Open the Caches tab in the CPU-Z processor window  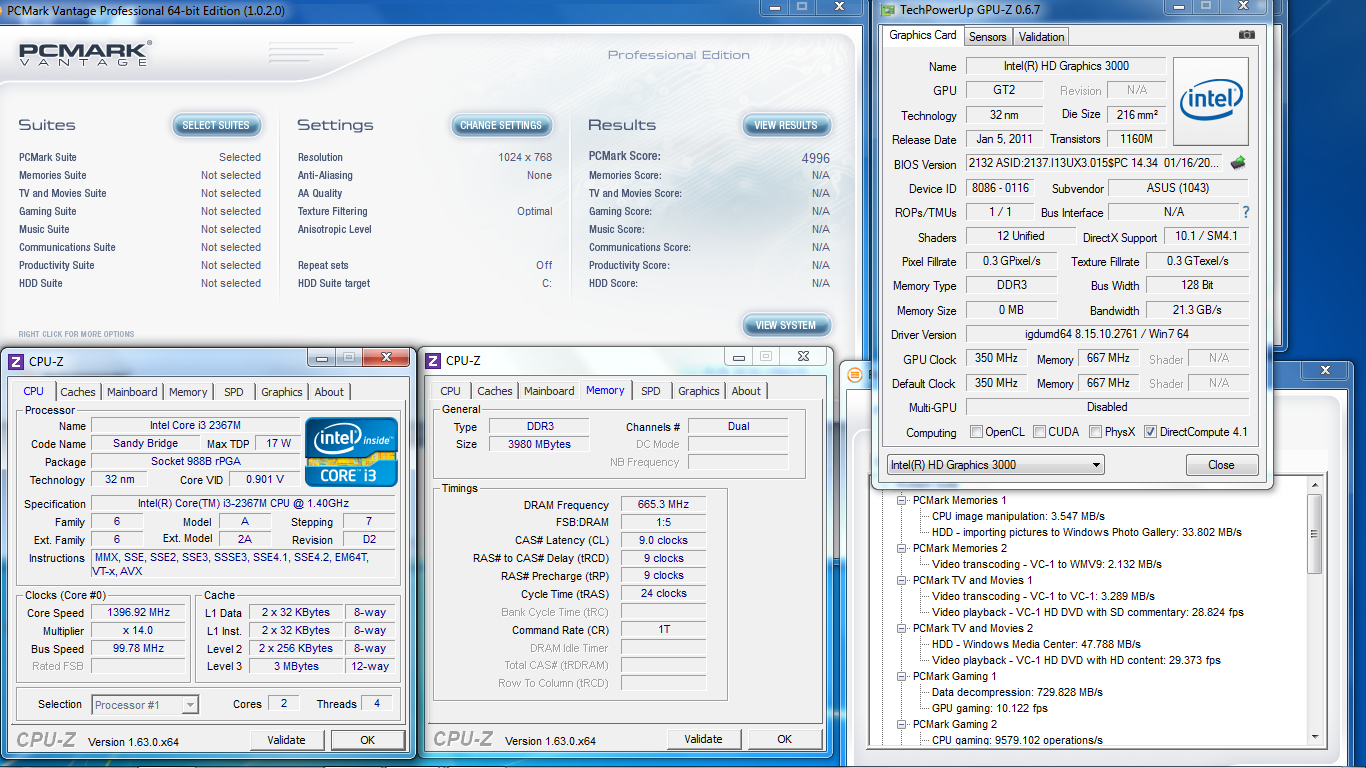78,392
